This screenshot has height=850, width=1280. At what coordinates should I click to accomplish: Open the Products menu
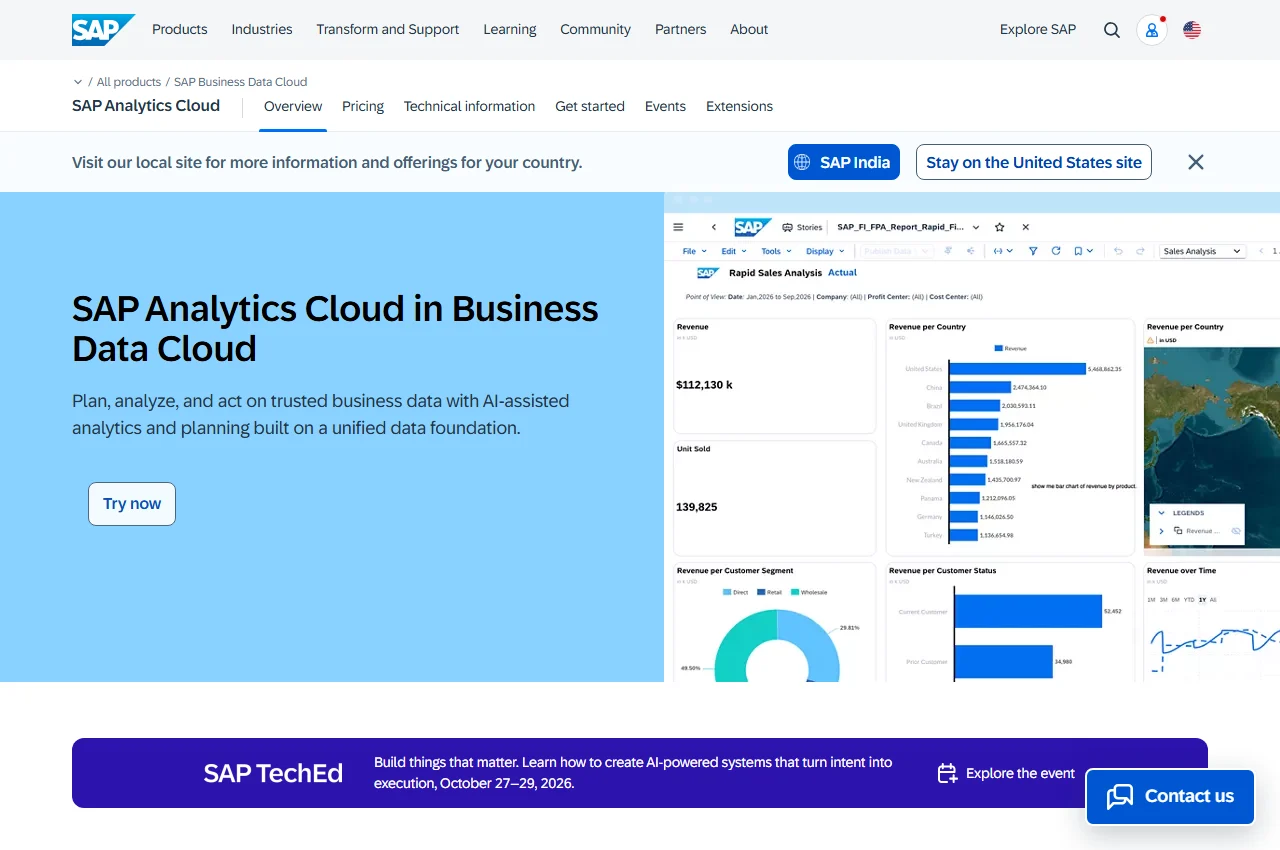(x=180, y=30)
